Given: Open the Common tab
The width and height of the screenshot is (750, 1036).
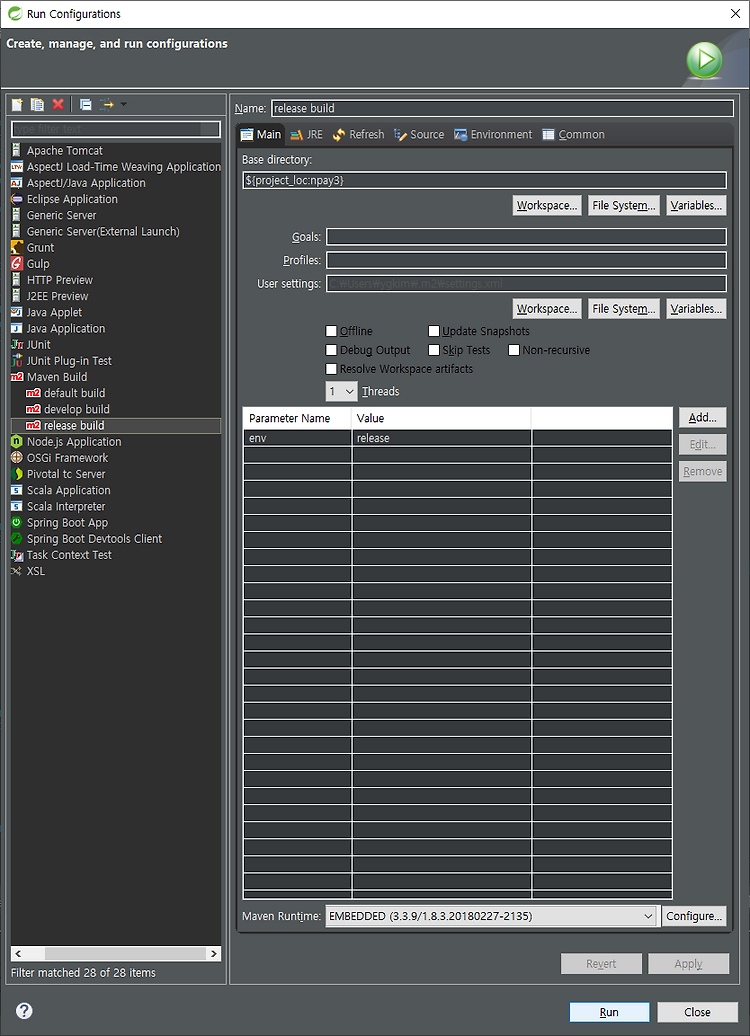Looking at the screenshot, I should [574, 134].
